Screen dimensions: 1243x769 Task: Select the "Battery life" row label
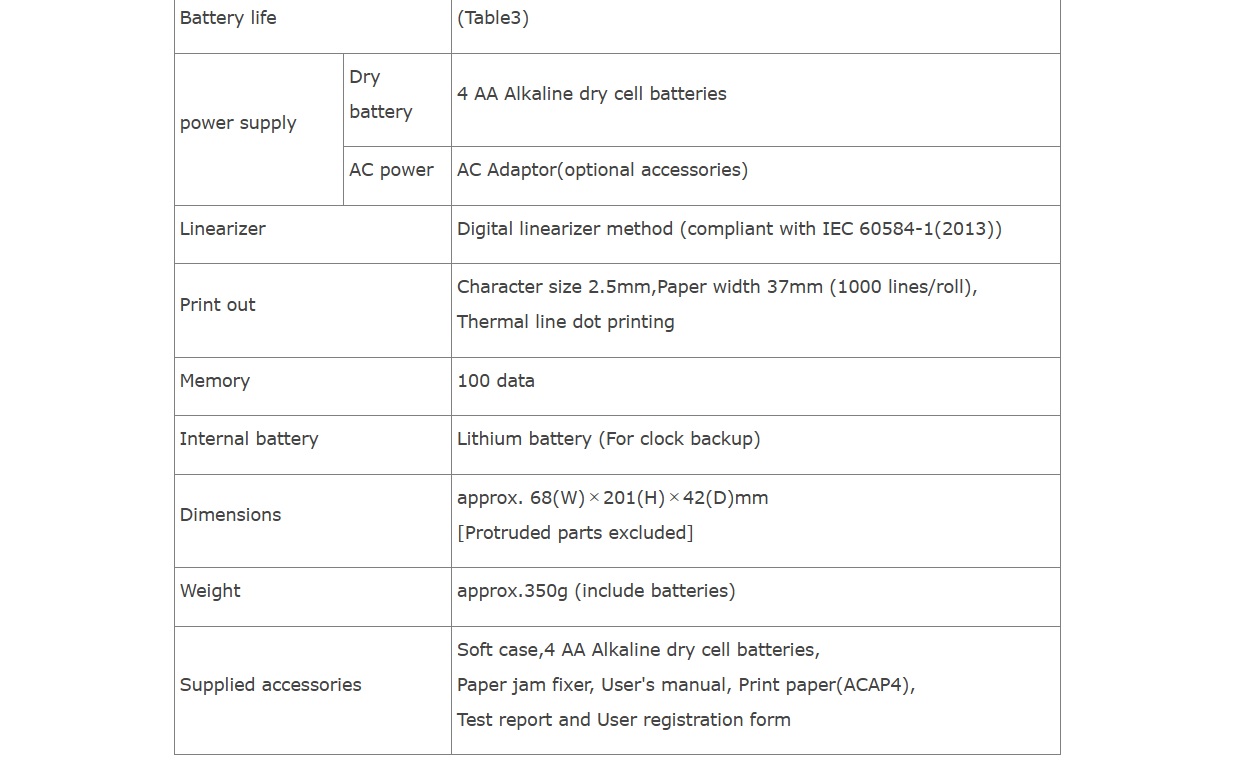[x=228, y=18]
